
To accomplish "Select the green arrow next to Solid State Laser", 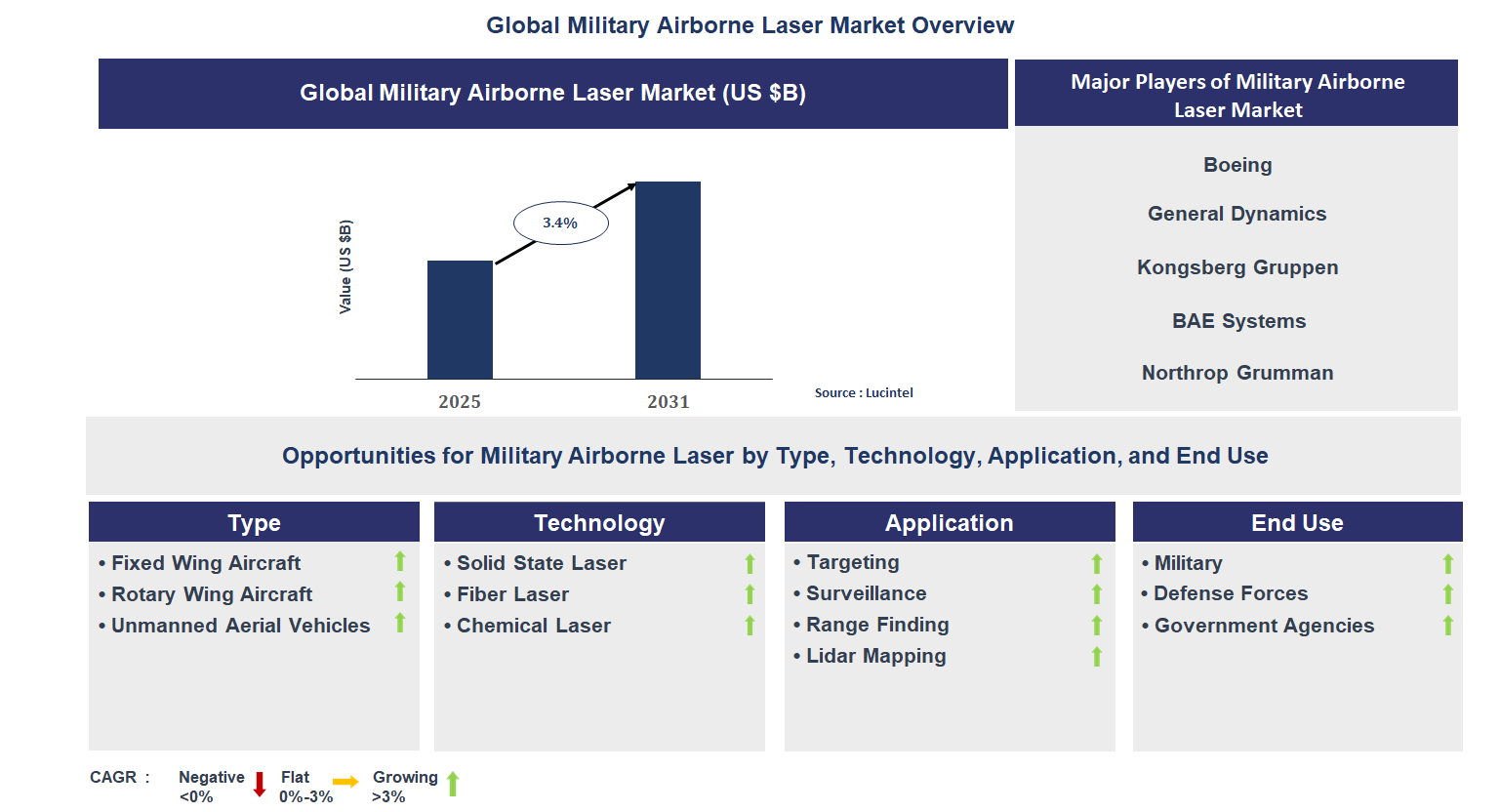I will 749,563.
